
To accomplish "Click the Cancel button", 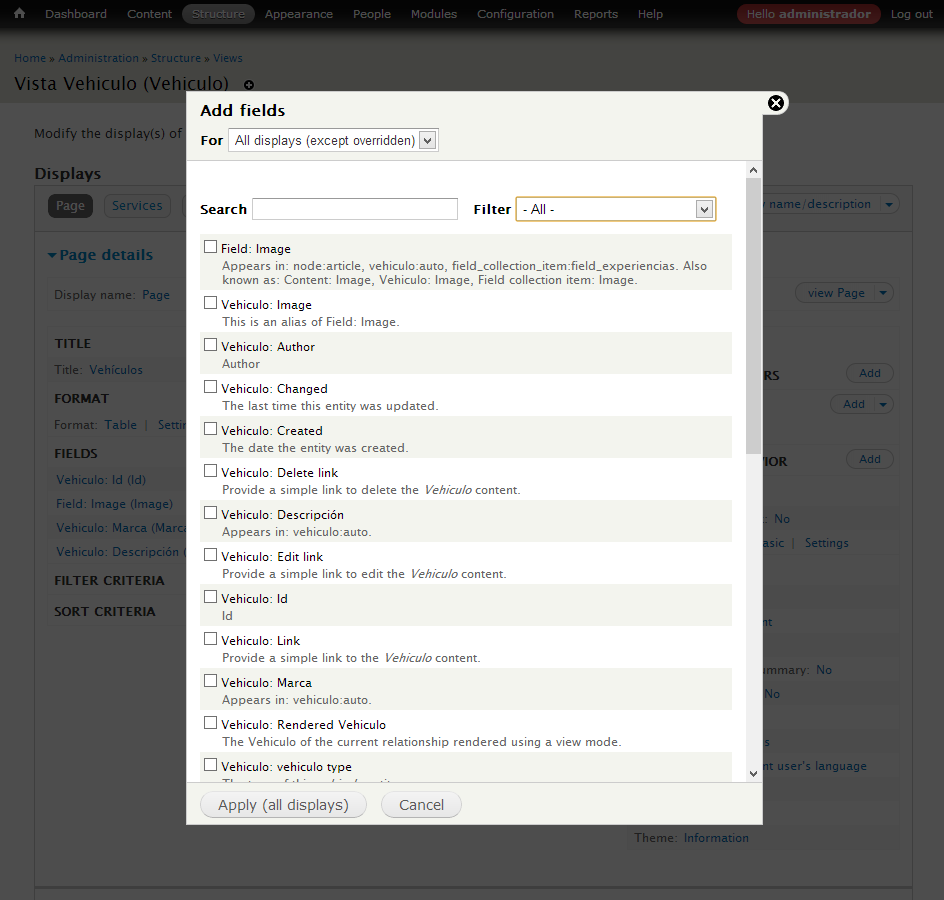I will (x=421, y=805).
